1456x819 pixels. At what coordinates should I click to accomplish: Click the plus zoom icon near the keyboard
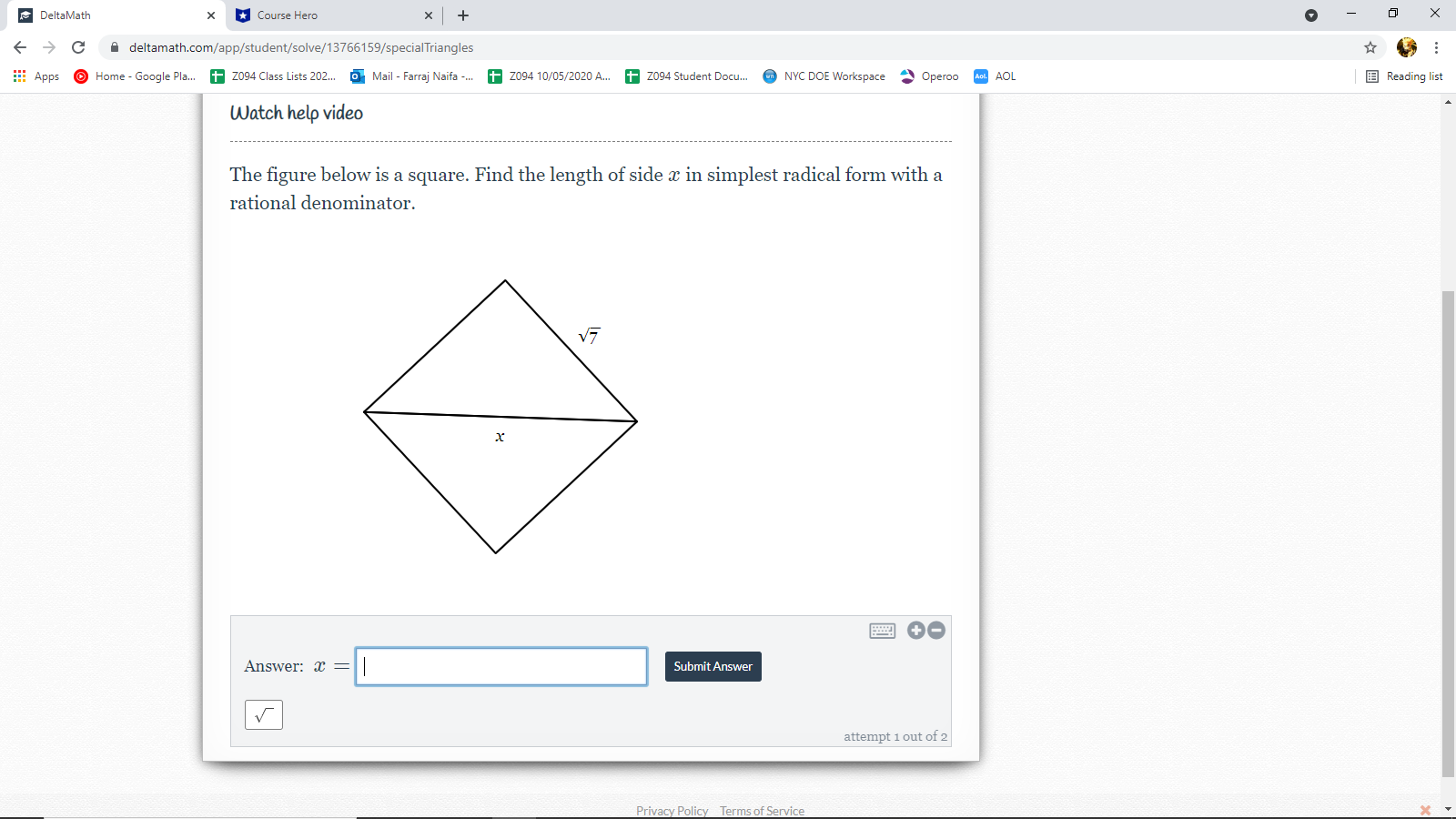(x=915, y=630)
